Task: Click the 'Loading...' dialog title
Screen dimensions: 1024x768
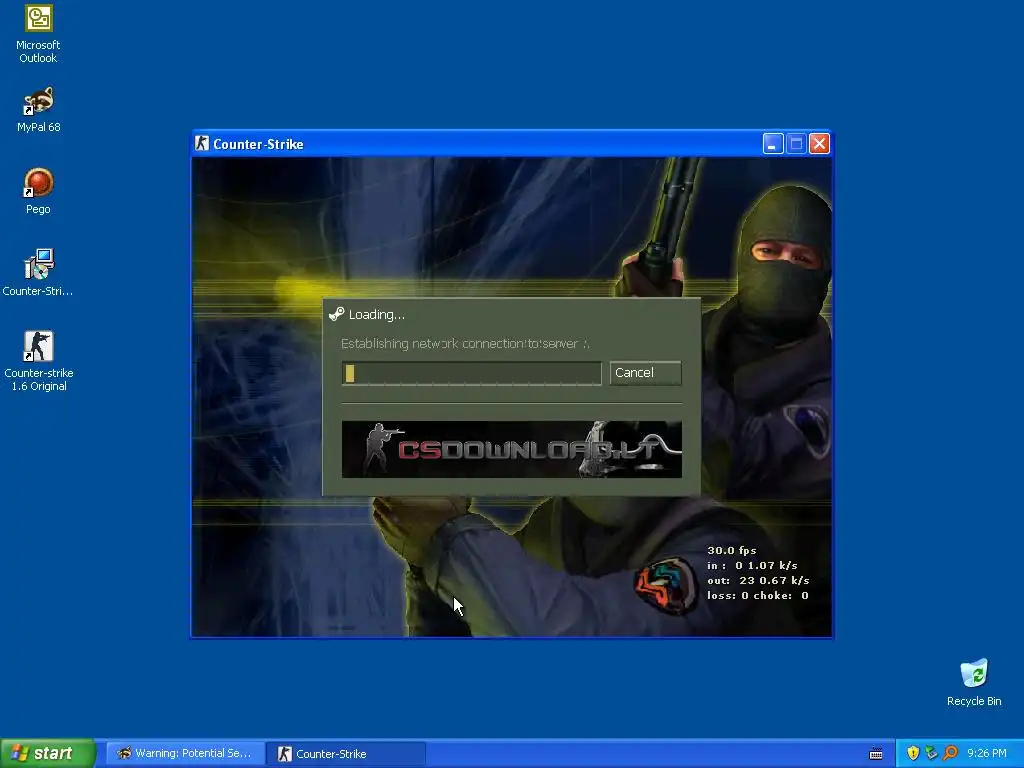Action: [x=376, y=315]
